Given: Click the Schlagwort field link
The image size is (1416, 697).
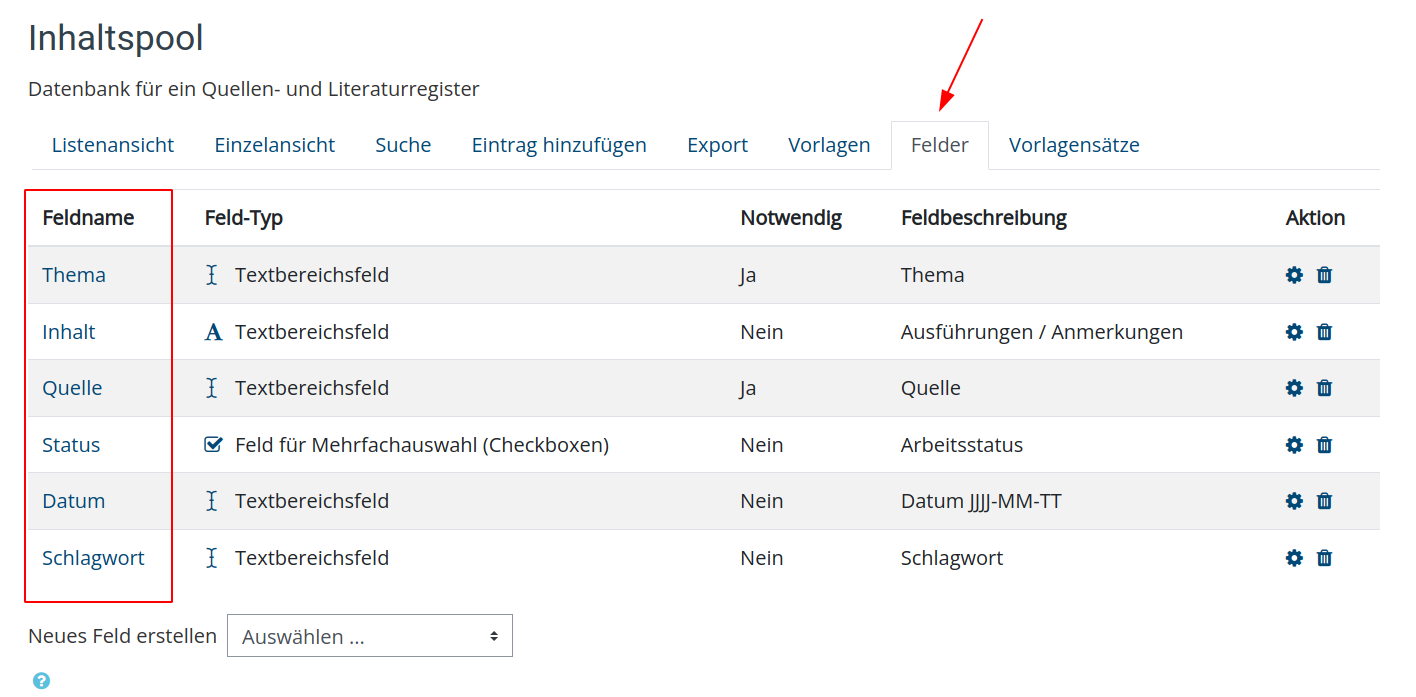Looking at the screenshot, I should click(x=93, y=558).
